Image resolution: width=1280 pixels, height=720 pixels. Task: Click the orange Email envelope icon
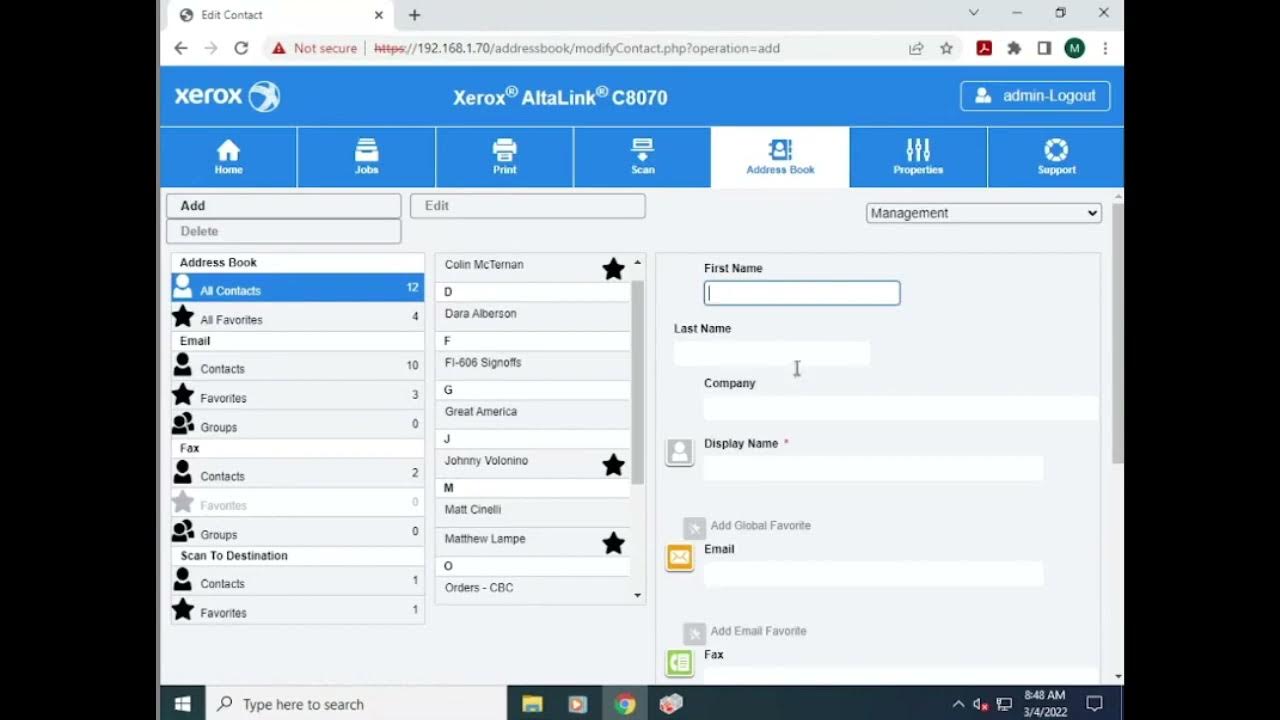pos(680,557)
